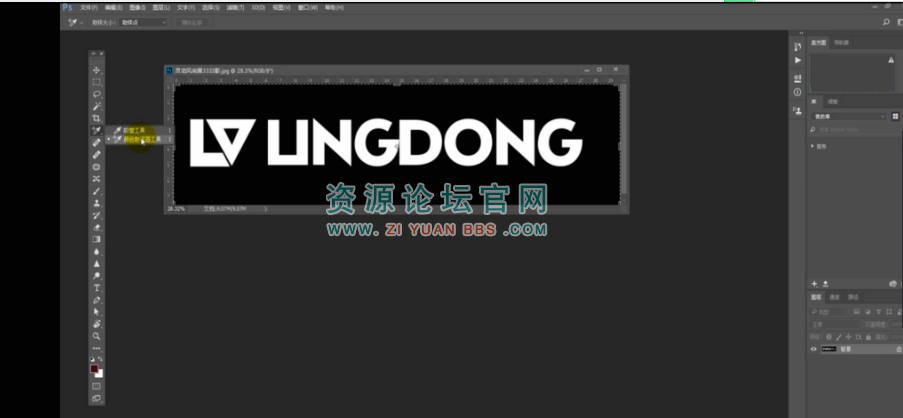Viewport: 903px width, 418px height.
Task: Expand the 图形 group in Libraries
Action: tap(813, 146)
